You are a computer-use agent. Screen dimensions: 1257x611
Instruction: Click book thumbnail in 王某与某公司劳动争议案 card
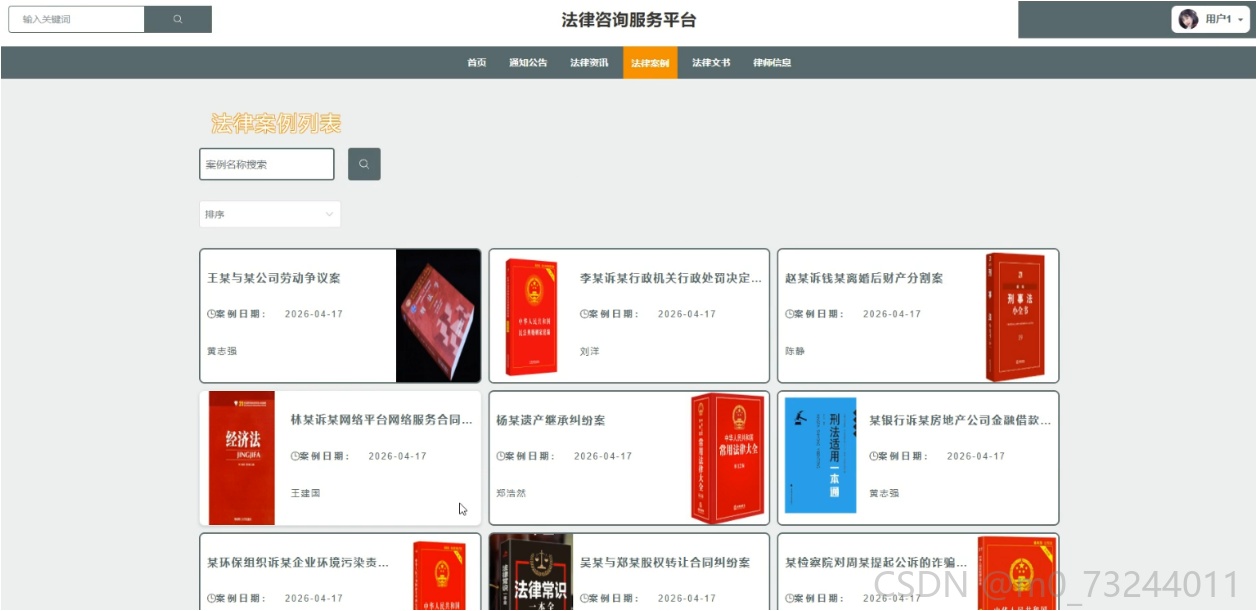tap(438, 316)
